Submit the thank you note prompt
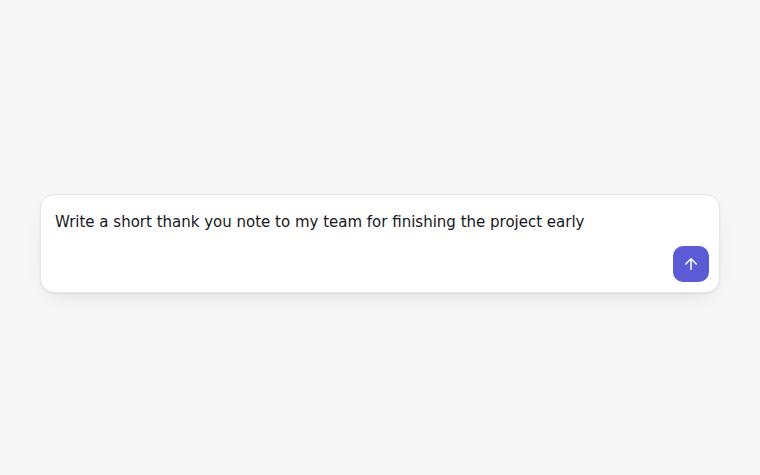The image size is (760, 475). coord(691,264)
